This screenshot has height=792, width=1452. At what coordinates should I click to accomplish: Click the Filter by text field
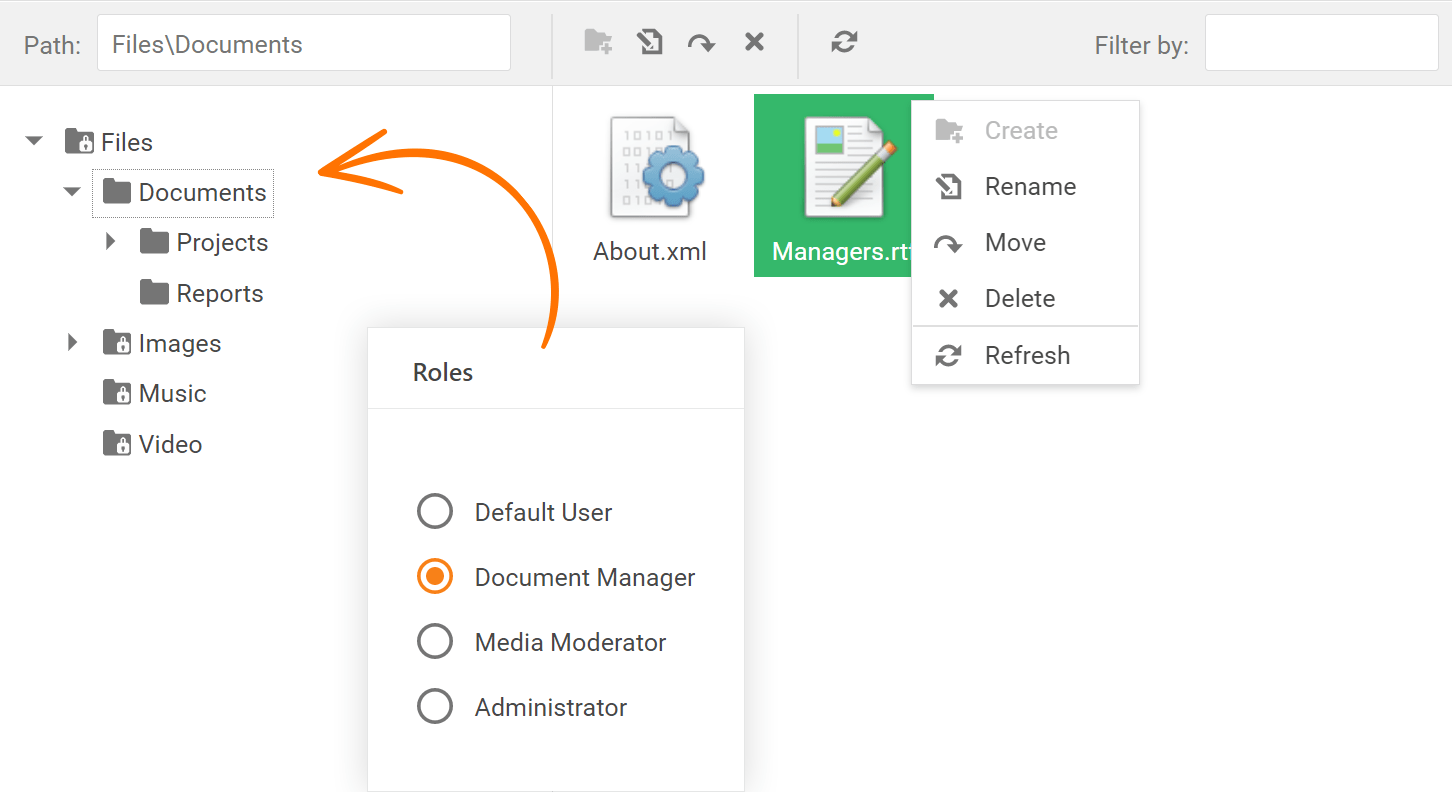[x=1320, y=43]
